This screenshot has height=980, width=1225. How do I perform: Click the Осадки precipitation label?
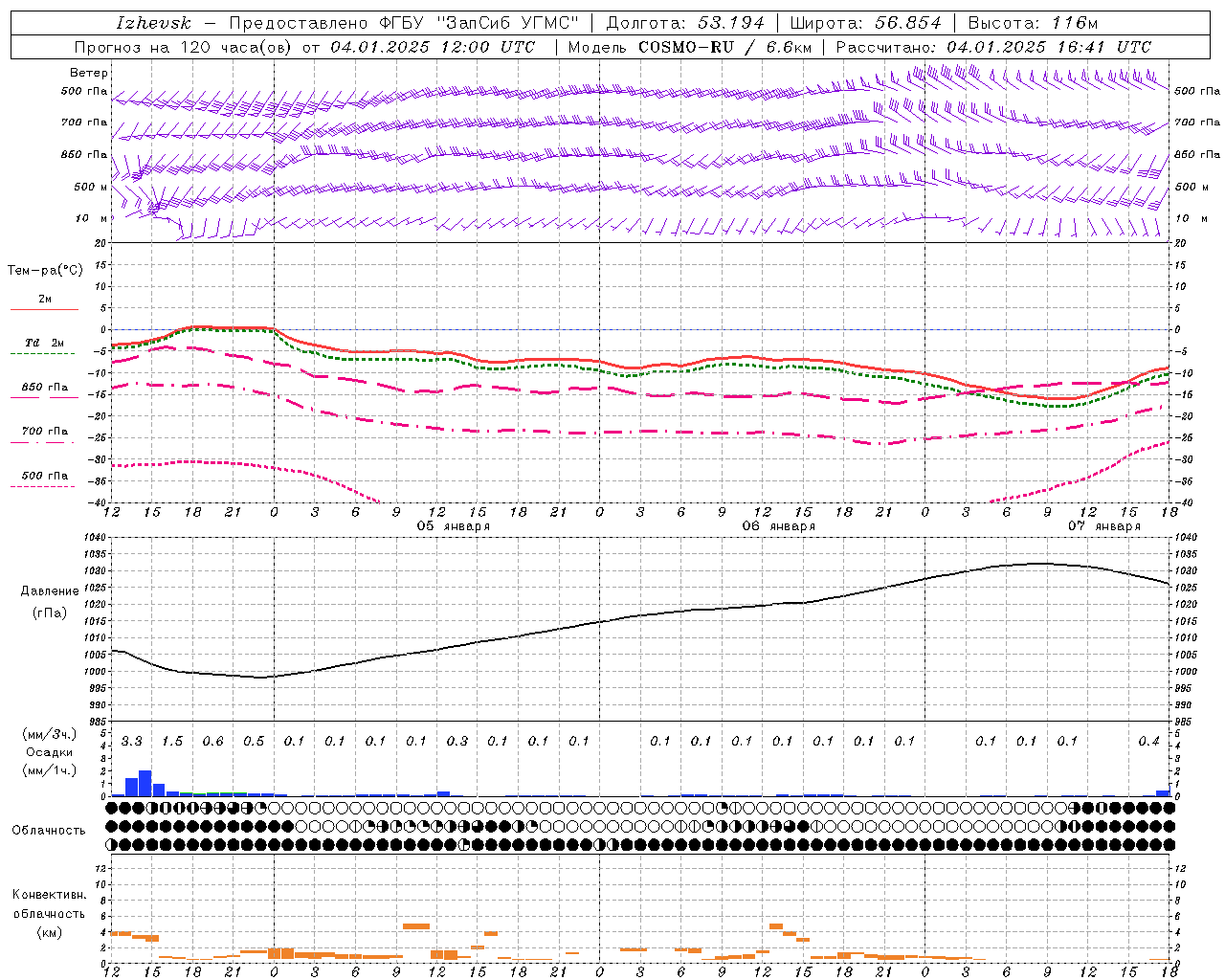pos(49,752)
